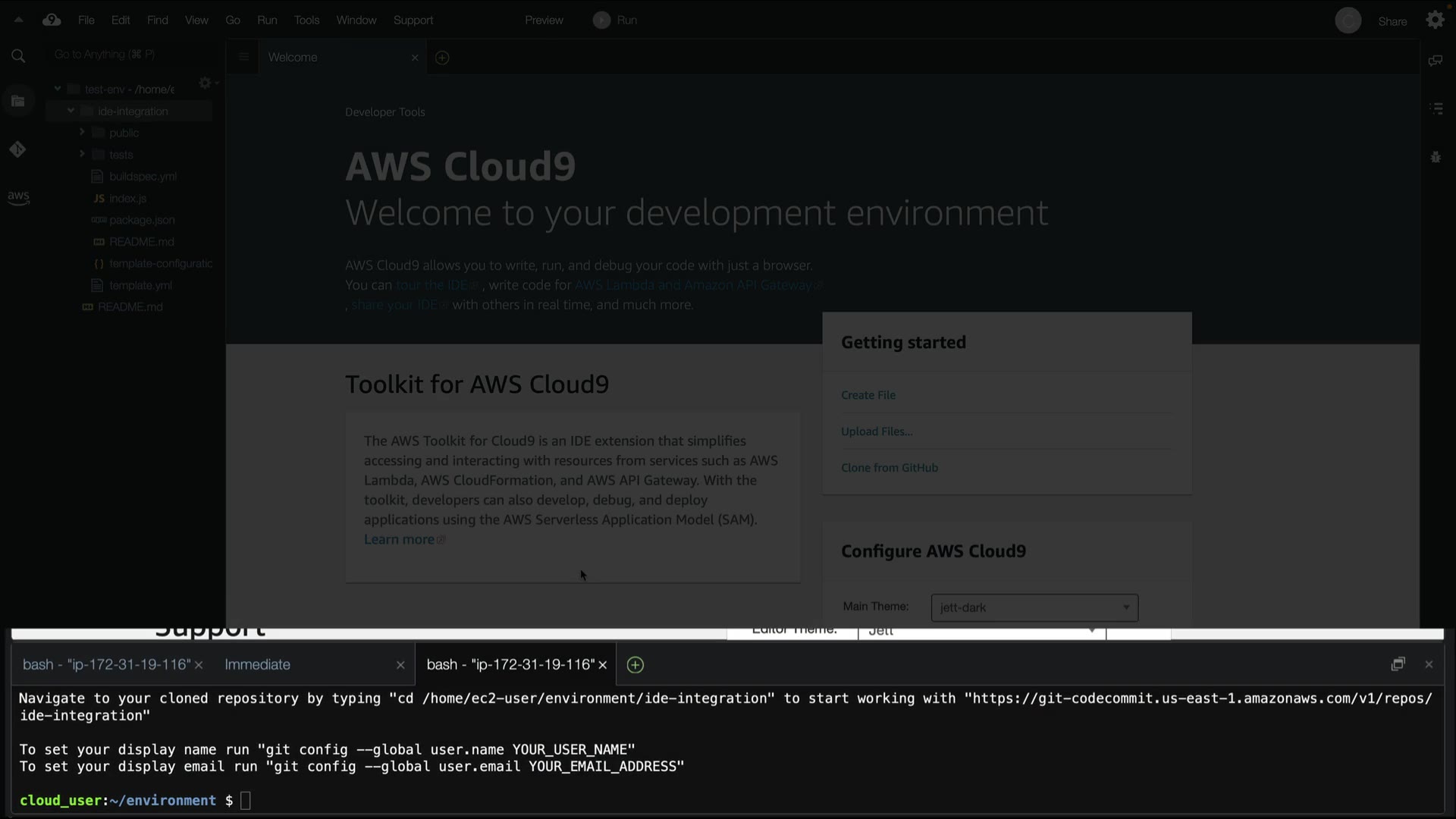Image resolution: width=1456 pixels, height=819 pixels.
Task: Collapse the ide-integration folder
Action: pos(71,111)
